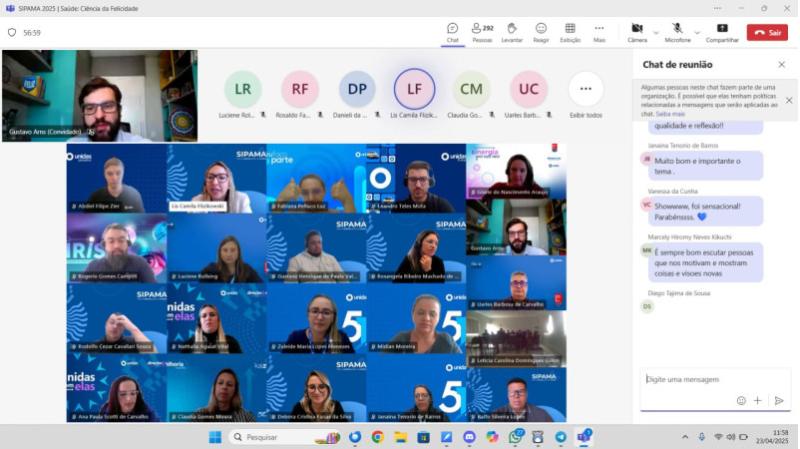Focus the Digite uma mensagem field
Screen dimensions: 800x449
(x=715, y=380)
